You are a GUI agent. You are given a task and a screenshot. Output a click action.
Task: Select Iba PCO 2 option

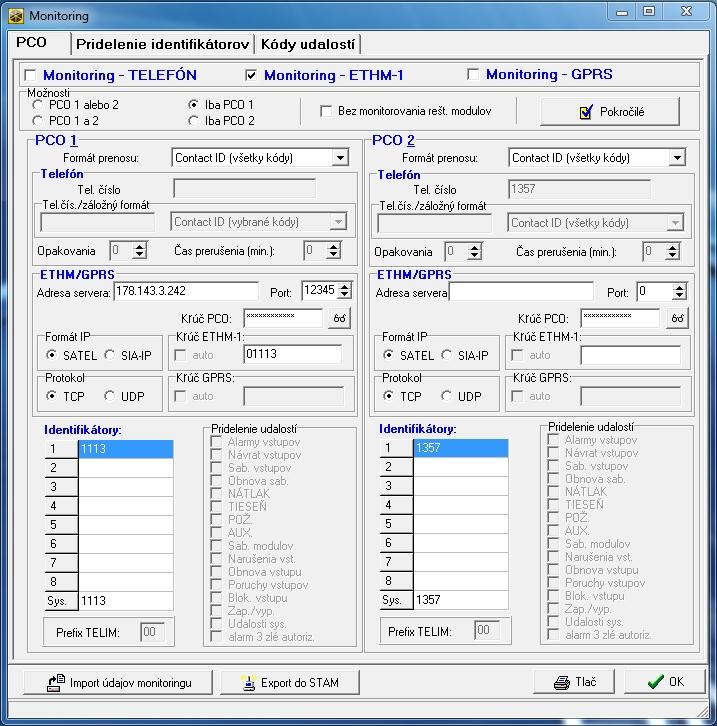tap(193, 121)
